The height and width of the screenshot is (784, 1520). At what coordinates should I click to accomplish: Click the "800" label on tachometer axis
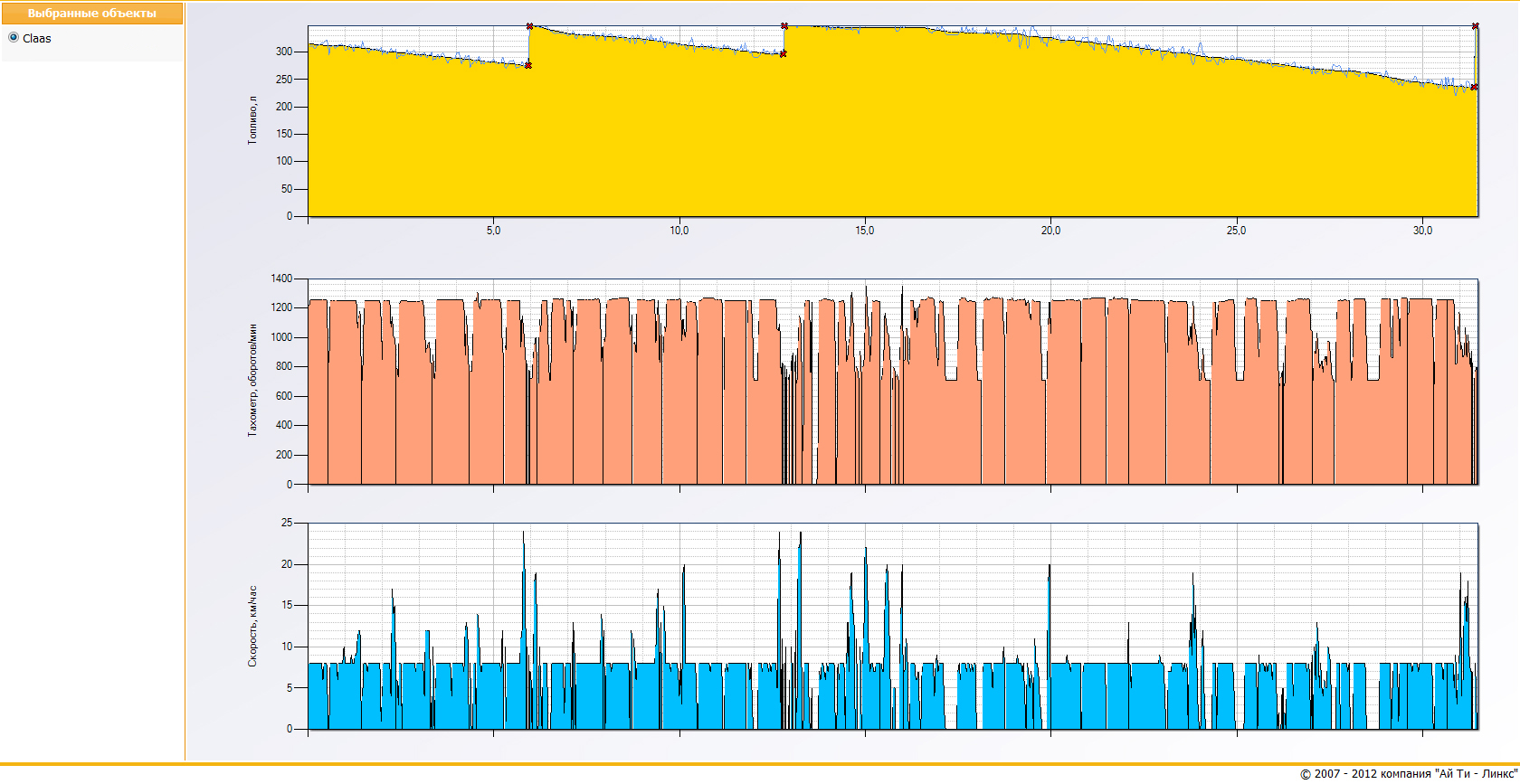coord(284,366)
